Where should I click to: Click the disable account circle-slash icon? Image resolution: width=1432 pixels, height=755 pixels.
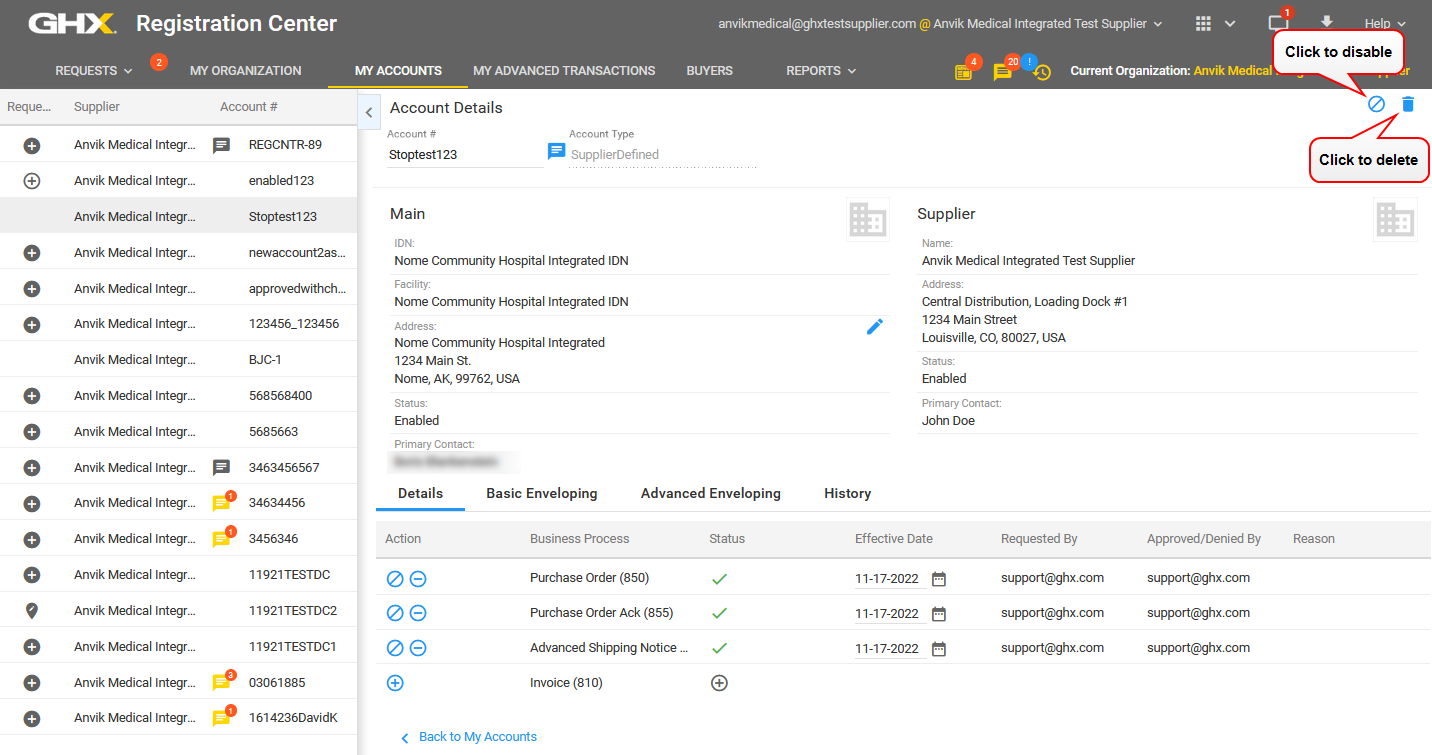[1376, 104]
